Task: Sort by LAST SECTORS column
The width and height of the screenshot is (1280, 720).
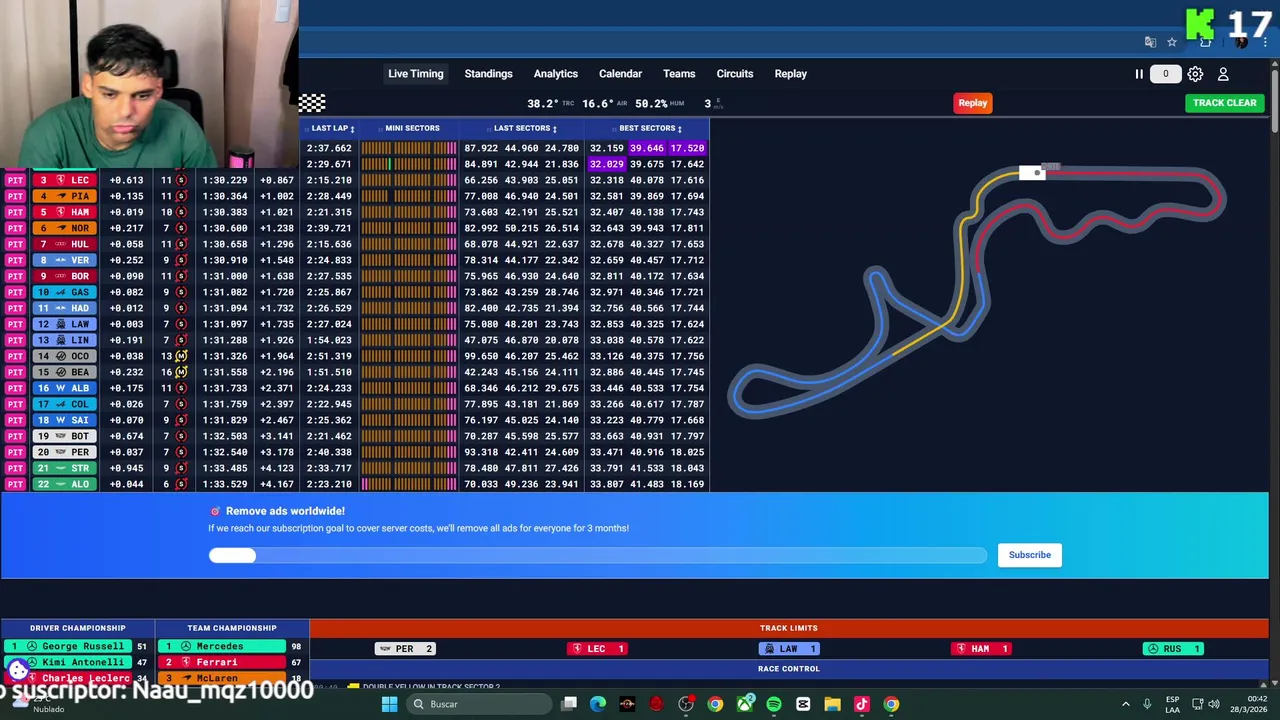Action: [525, 128]
